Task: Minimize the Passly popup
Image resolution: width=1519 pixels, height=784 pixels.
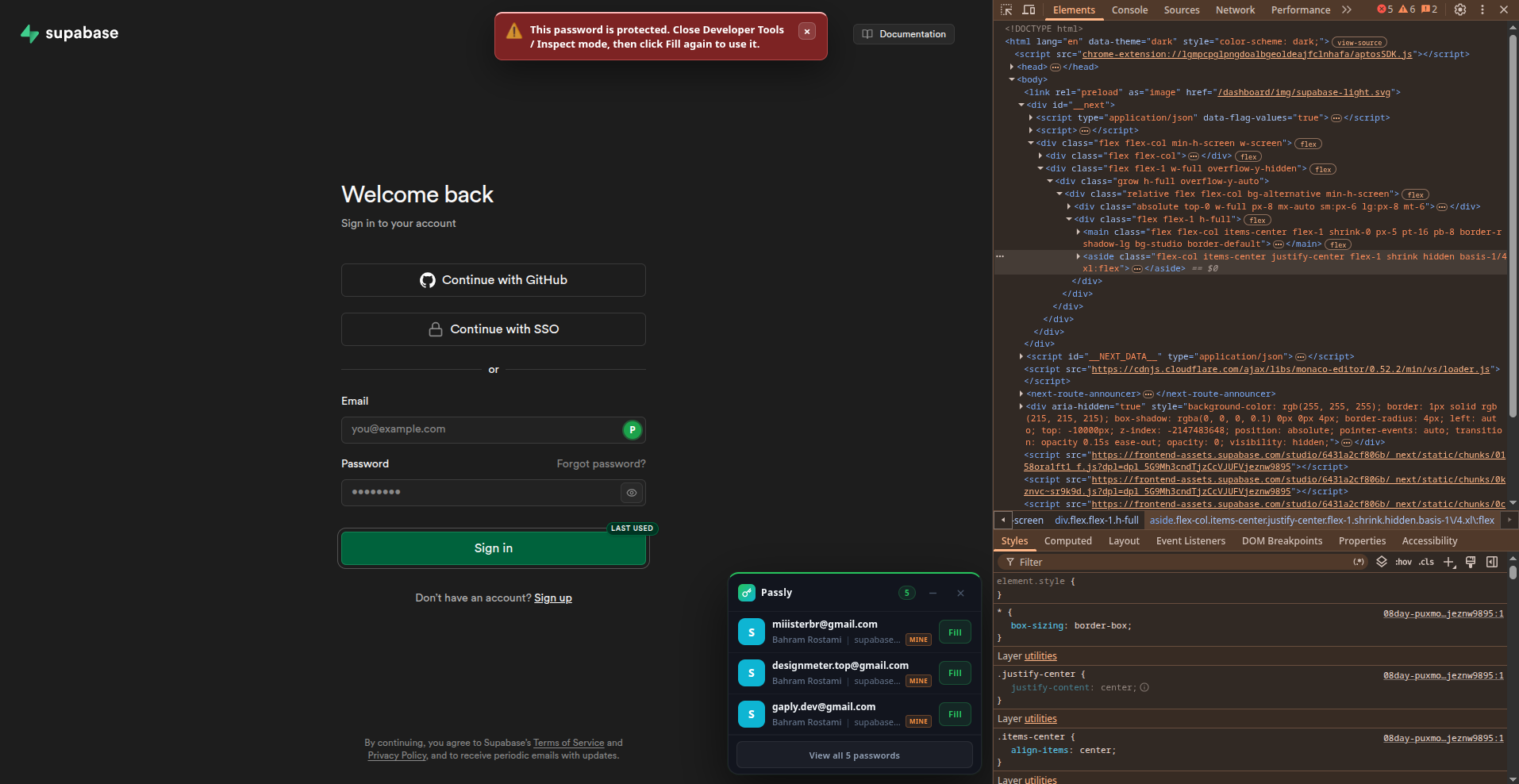Action: 933,593
